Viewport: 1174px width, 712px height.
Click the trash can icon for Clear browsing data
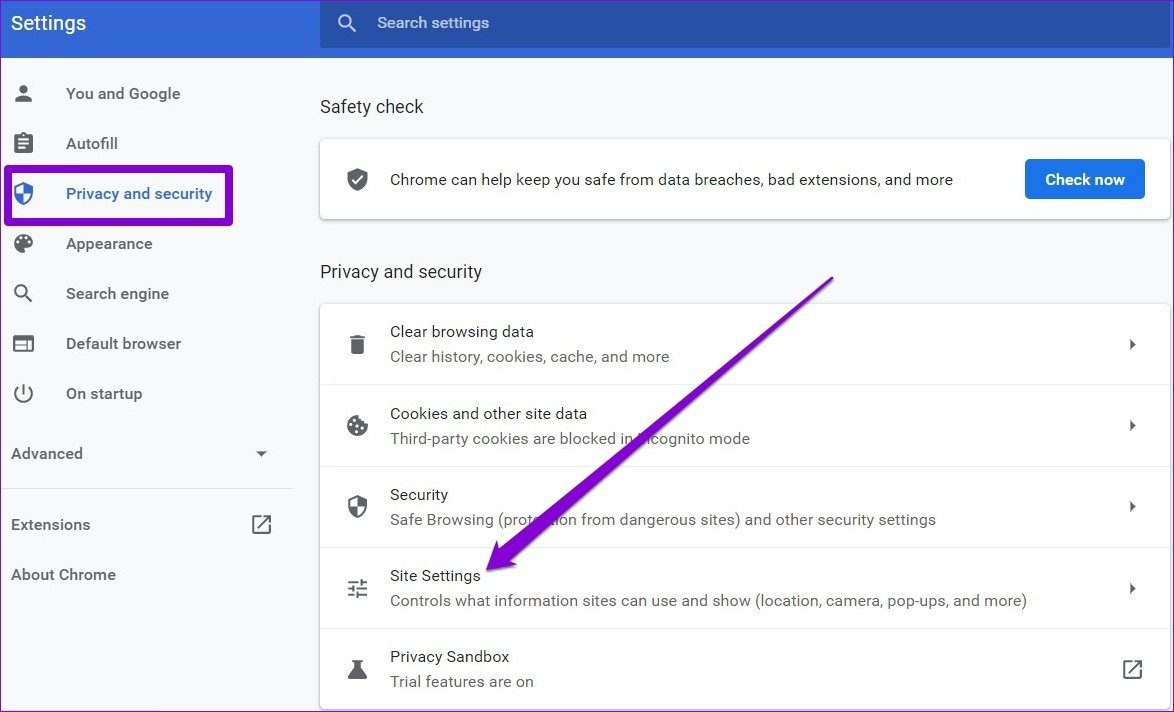pyautogui.click(x=357, y=344)
